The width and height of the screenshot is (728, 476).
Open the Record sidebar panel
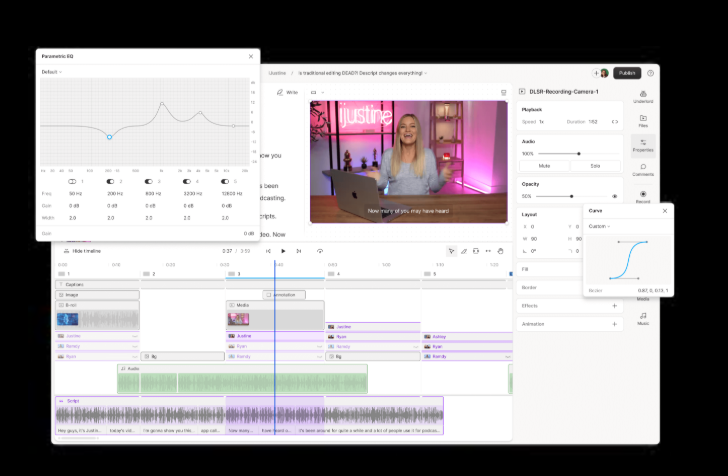(x=643, y=196)
